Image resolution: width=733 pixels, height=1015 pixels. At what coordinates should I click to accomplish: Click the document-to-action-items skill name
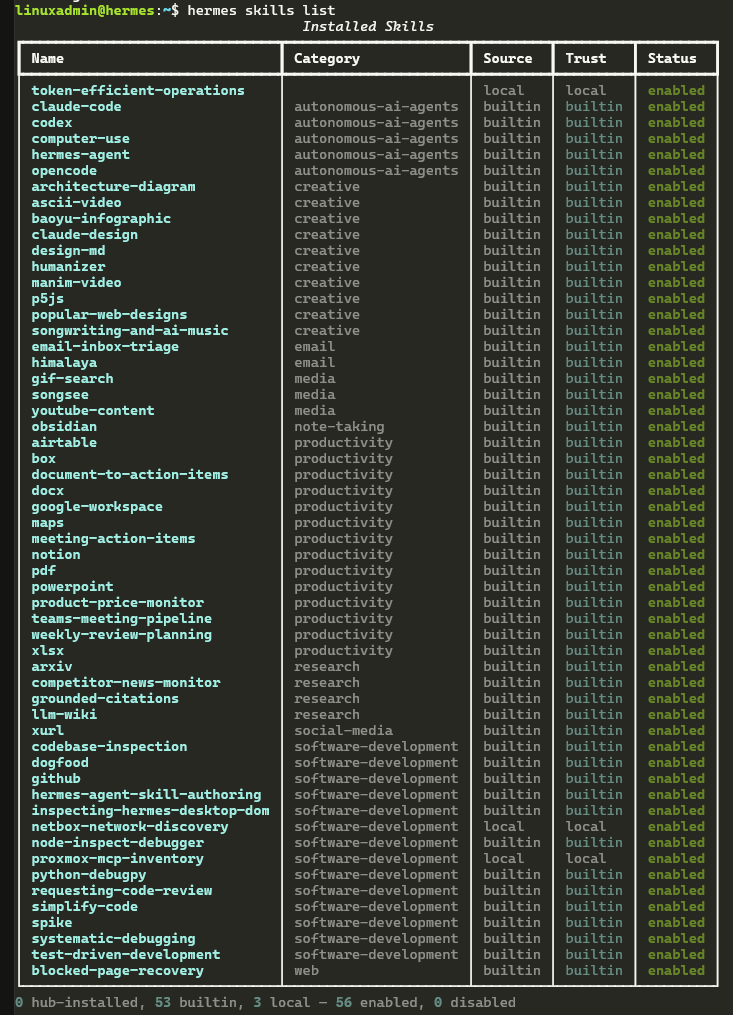point(130,474)
